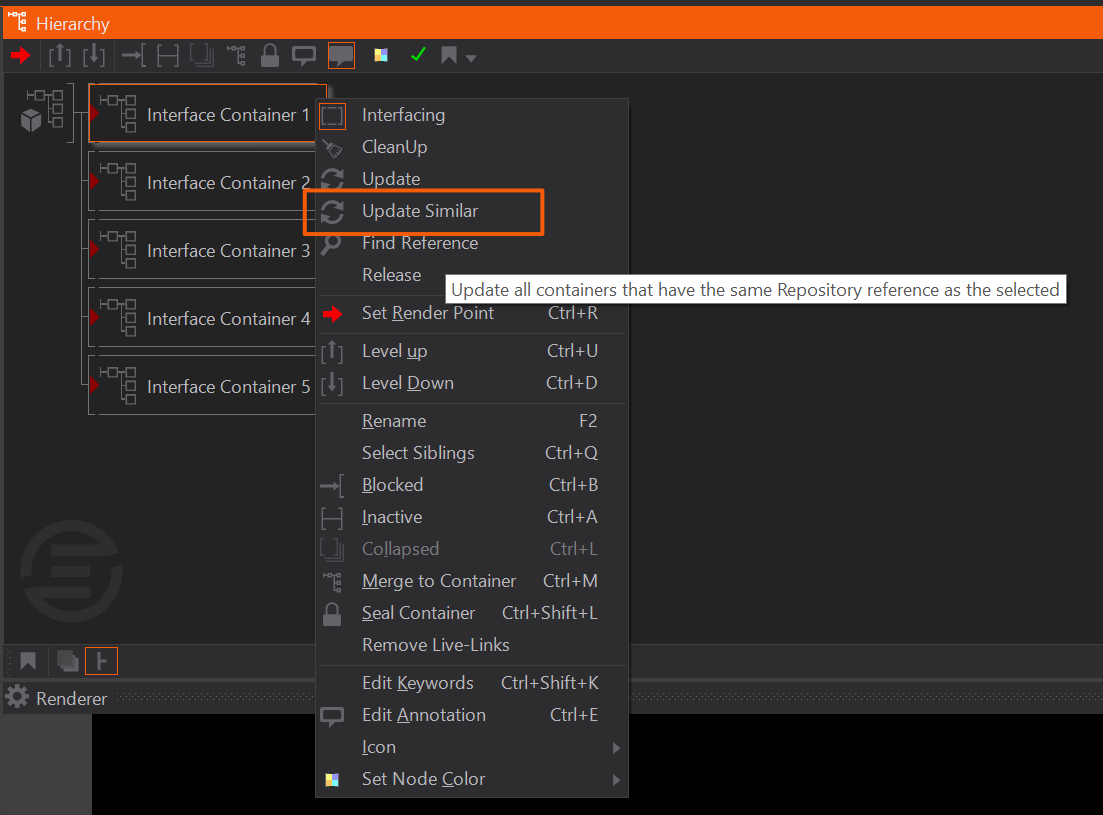Click container tree icon of Interface Container 1
This screenshot has width=1103, height=815.
pyautogui.click(x=118, y=113)
